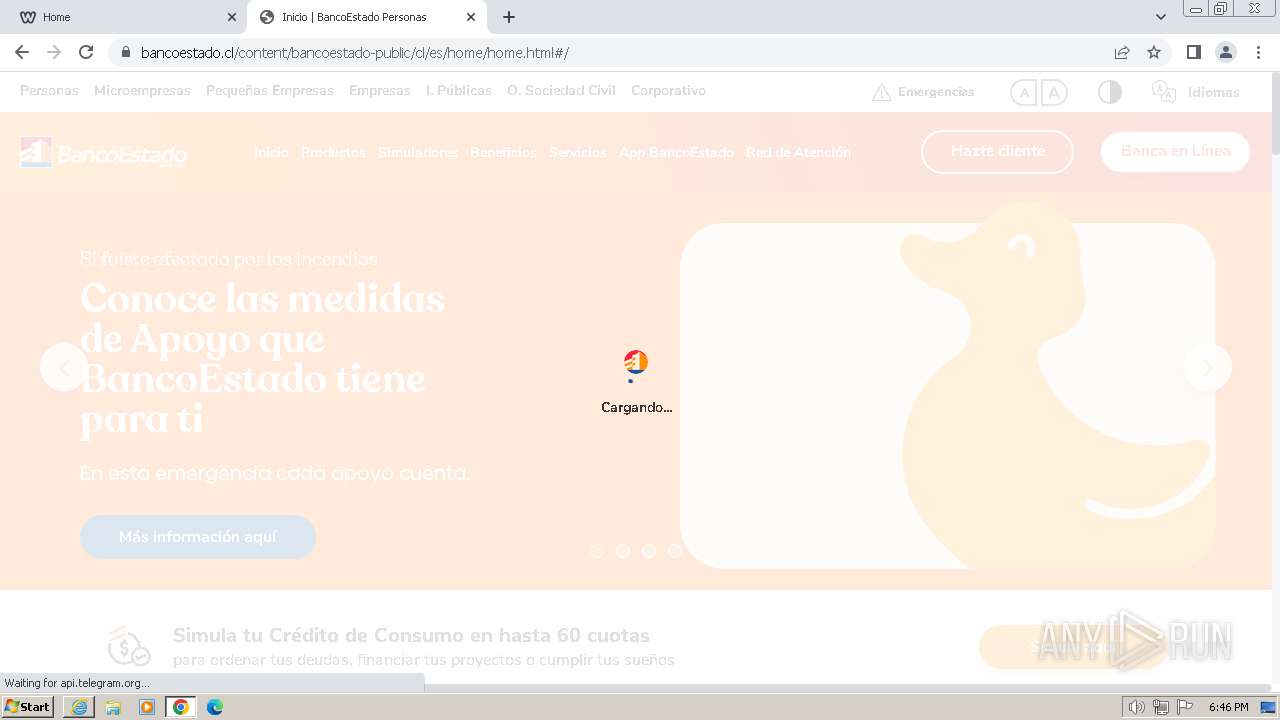Open Inicio in main navigation
1280x720 pixels.
(271, 152)
